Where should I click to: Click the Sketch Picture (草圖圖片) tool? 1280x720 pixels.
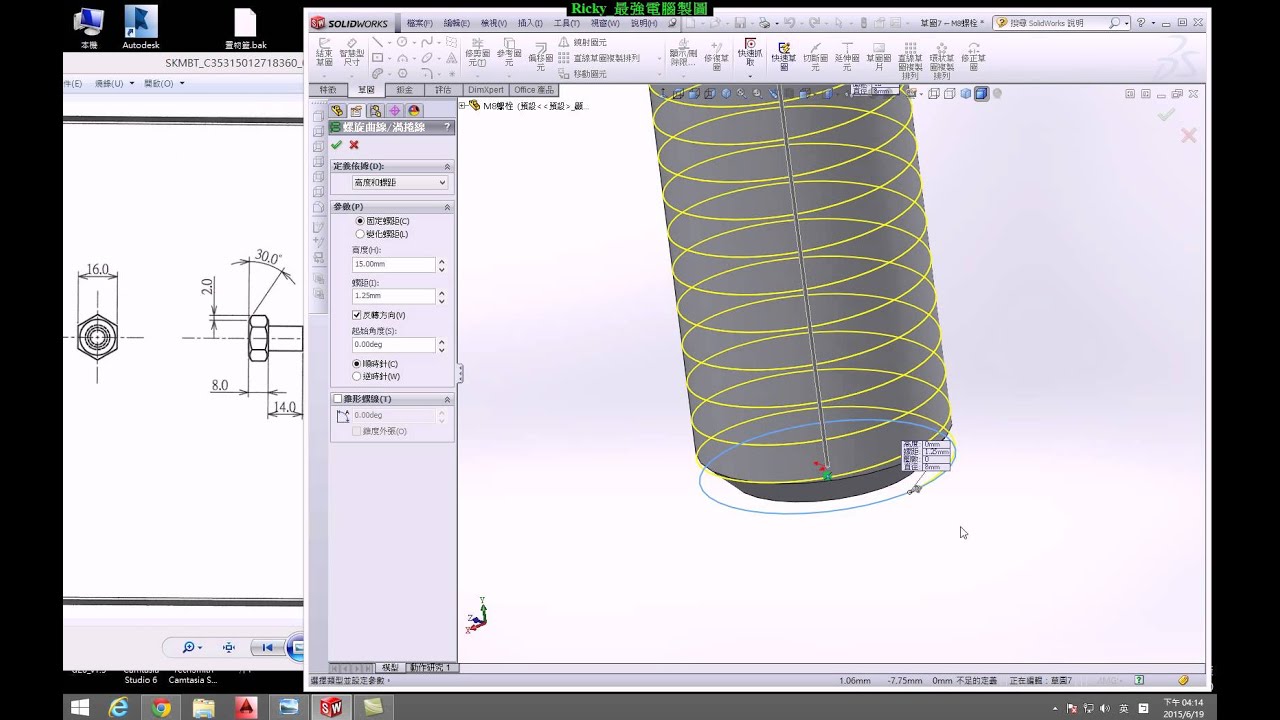point(879,55)
